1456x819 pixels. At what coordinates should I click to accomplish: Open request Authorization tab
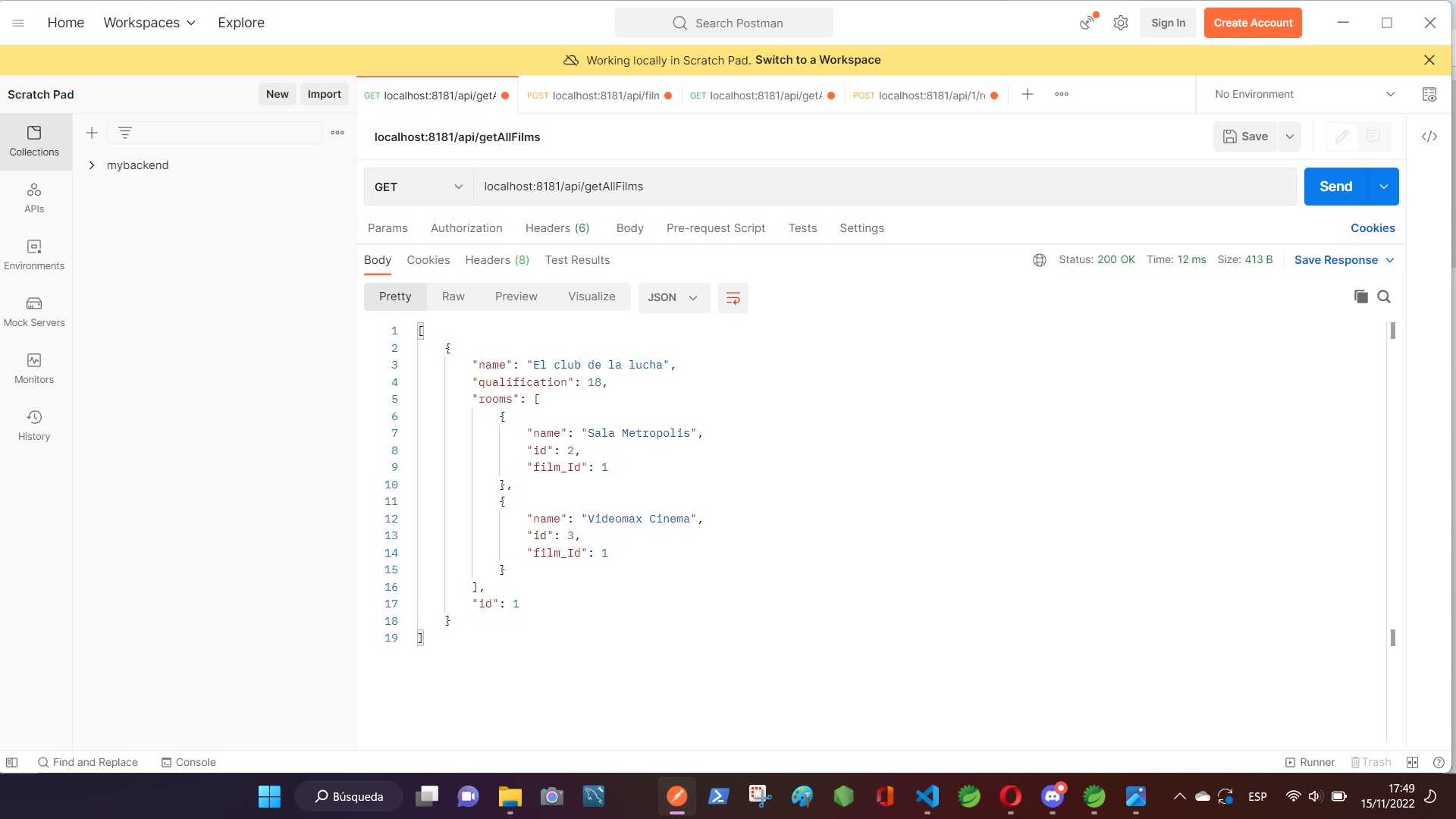tap(466, 228)
